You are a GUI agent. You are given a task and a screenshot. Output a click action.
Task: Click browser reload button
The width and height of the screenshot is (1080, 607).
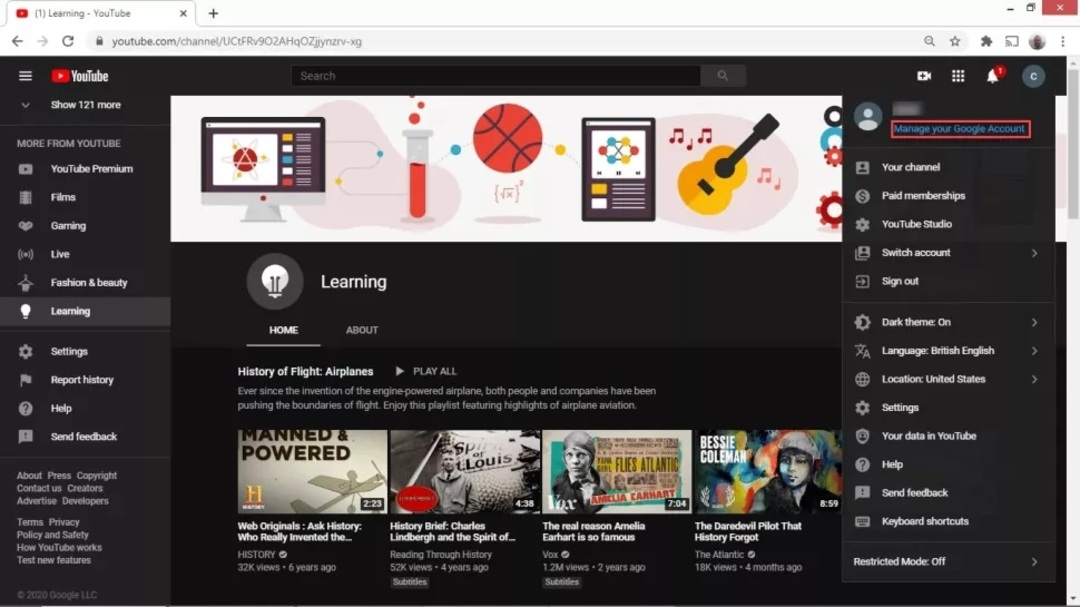[x=68, y=41]
